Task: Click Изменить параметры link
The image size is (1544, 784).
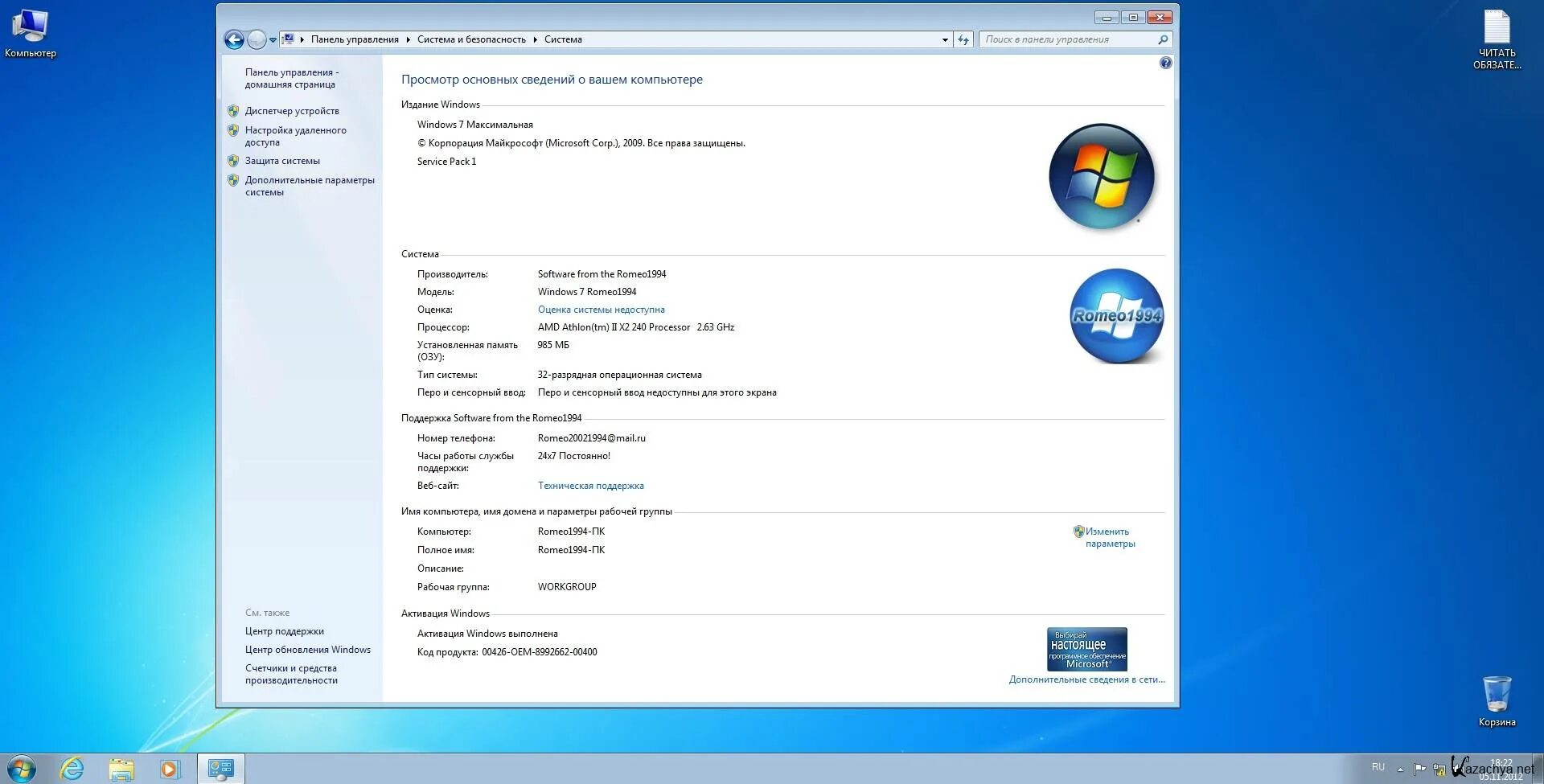Action: click(1111, 537)
